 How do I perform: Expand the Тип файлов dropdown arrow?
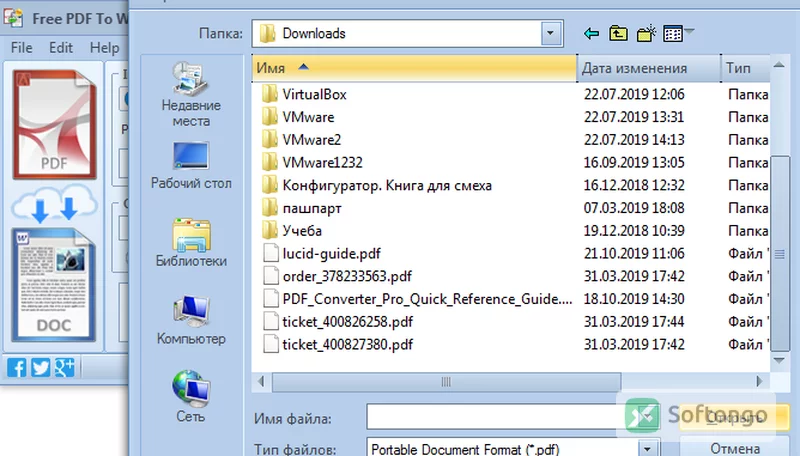click(648, 449)
